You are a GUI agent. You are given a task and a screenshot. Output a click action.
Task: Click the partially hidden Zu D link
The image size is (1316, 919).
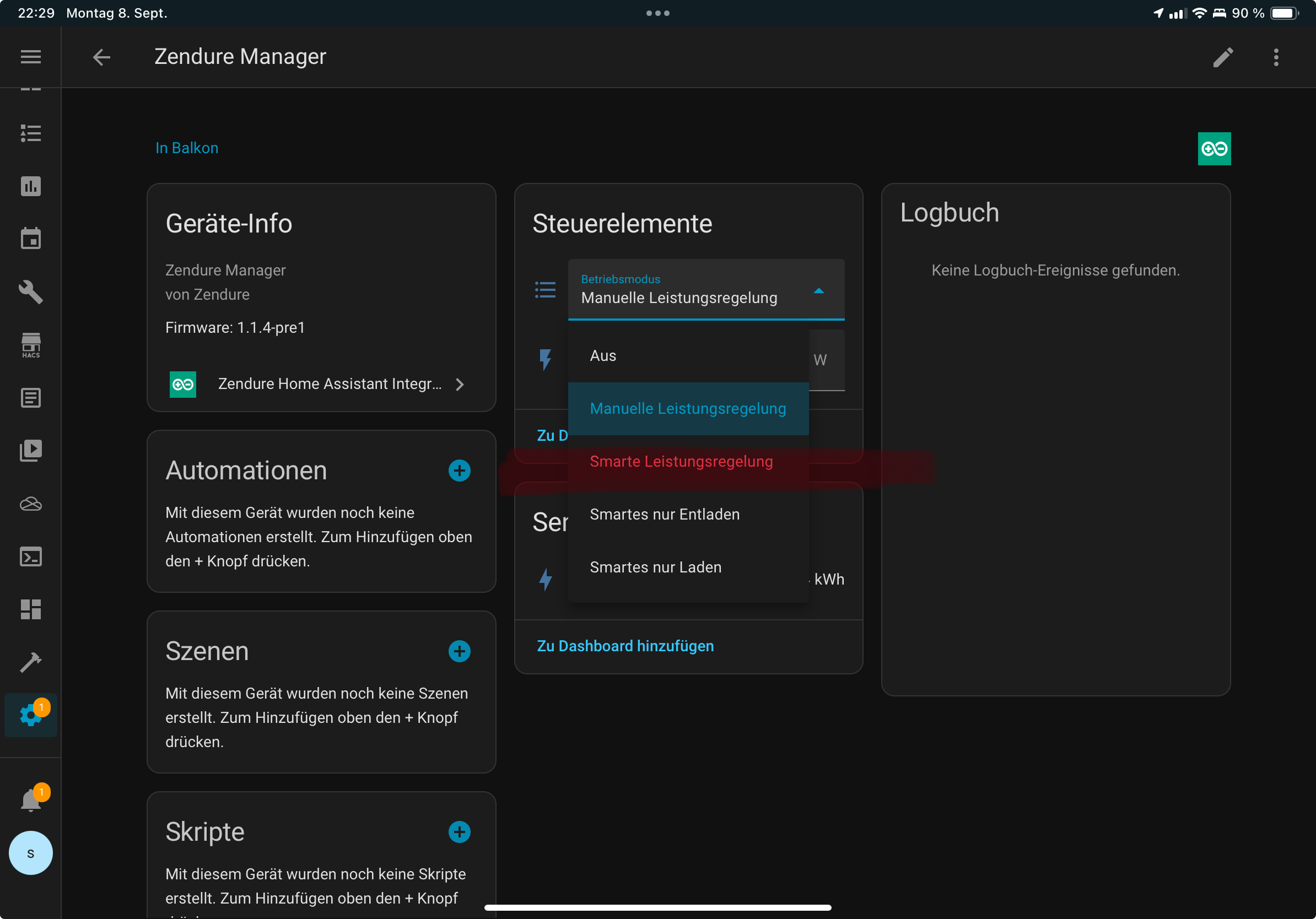click(552, 435)
